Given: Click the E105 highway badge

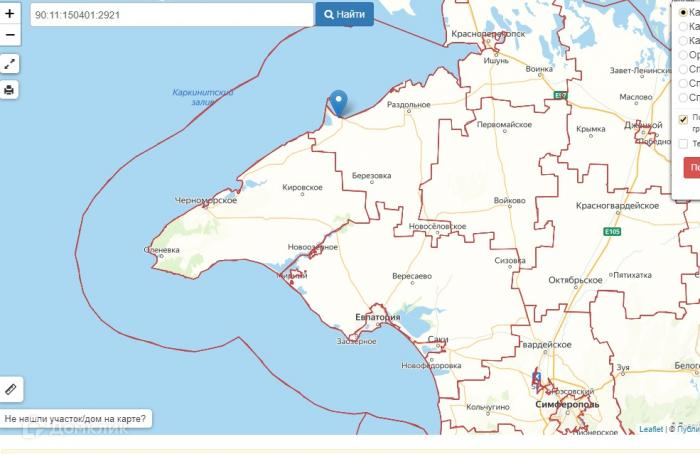Looking at the screenshot, I should coord(612,231).
